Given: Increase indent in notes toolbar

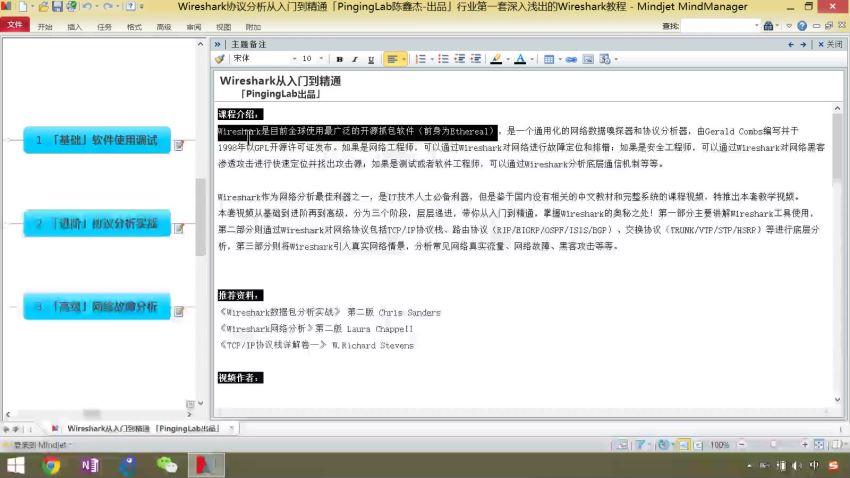Looking at the screenshot, I should point(476,59).
